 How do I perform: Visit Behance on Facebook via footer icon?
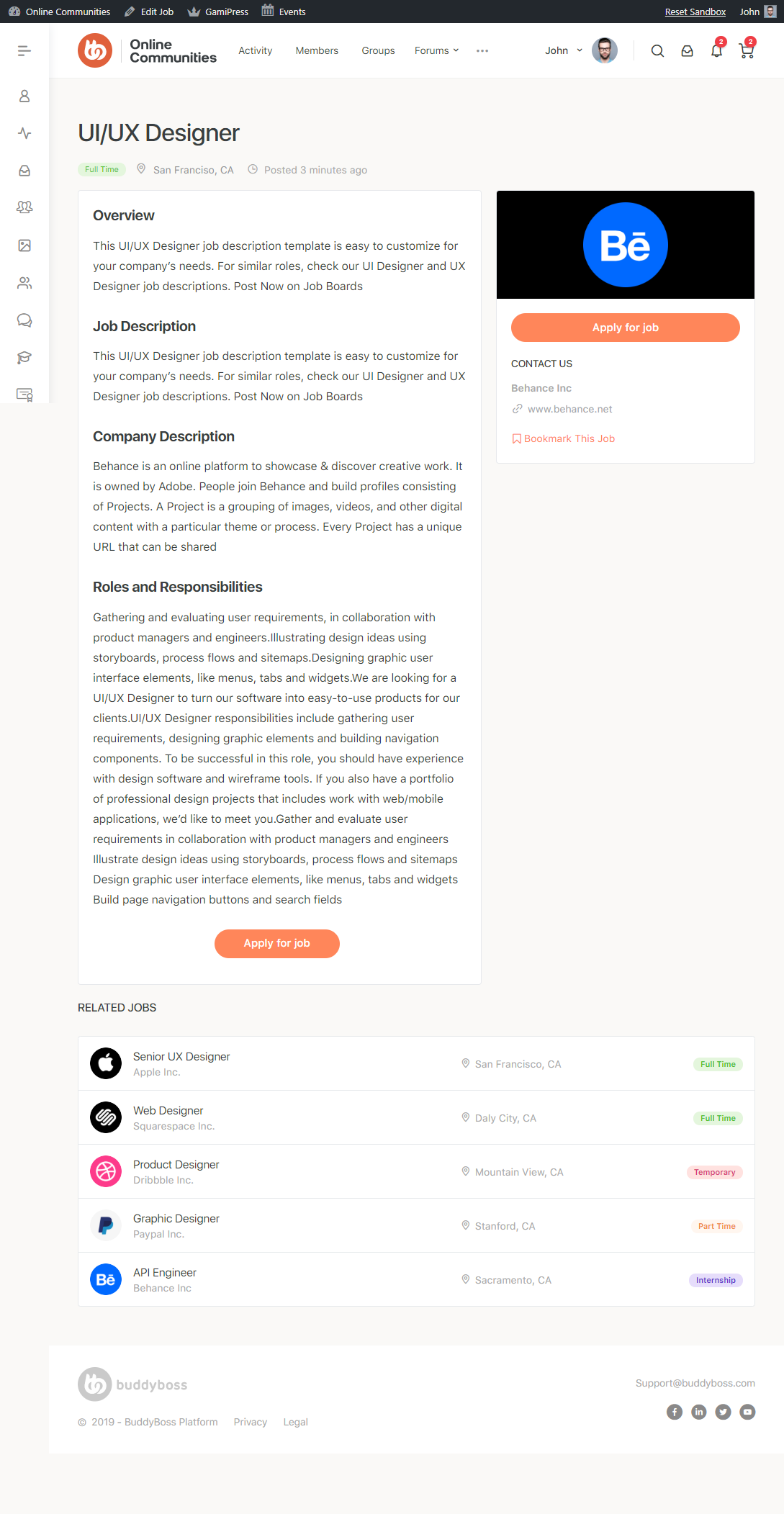click(675, 1412)
